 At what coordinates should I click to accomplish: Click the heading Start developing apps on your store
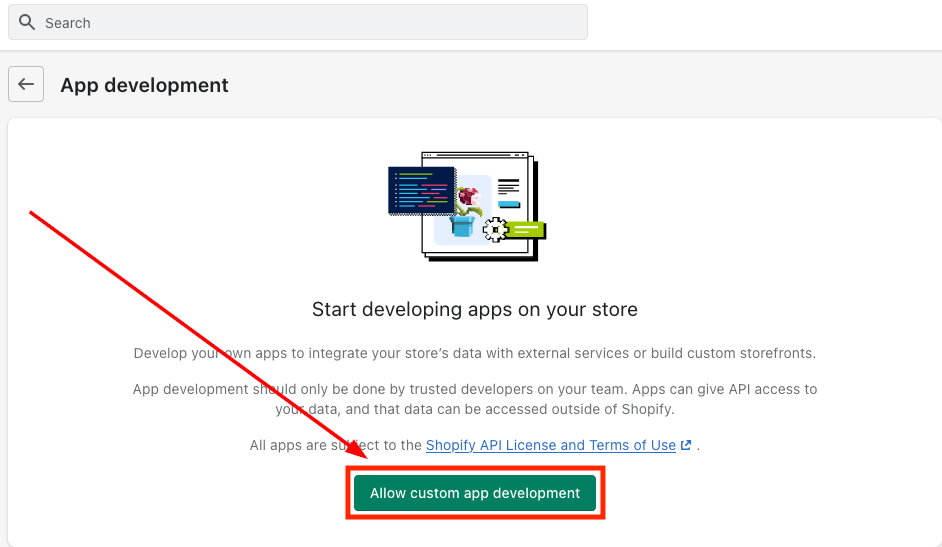(474, 309)
